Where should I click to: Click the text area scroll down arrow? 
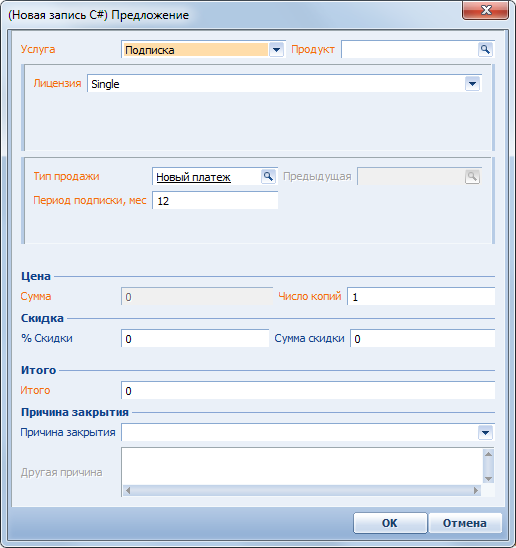tap(488, 479)
